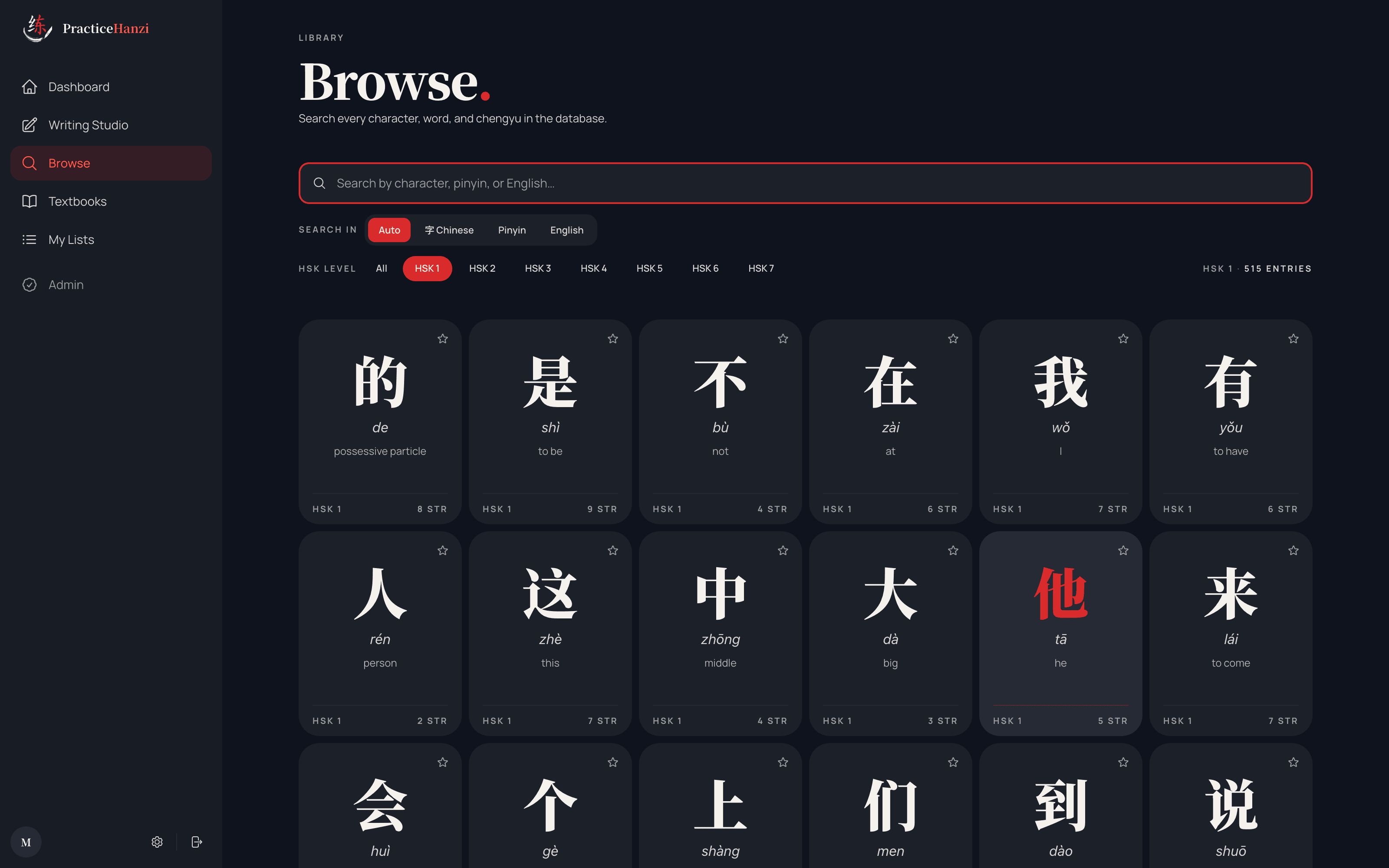
Task: Favorite the 到 dào card star
Action: [1123, 763]
